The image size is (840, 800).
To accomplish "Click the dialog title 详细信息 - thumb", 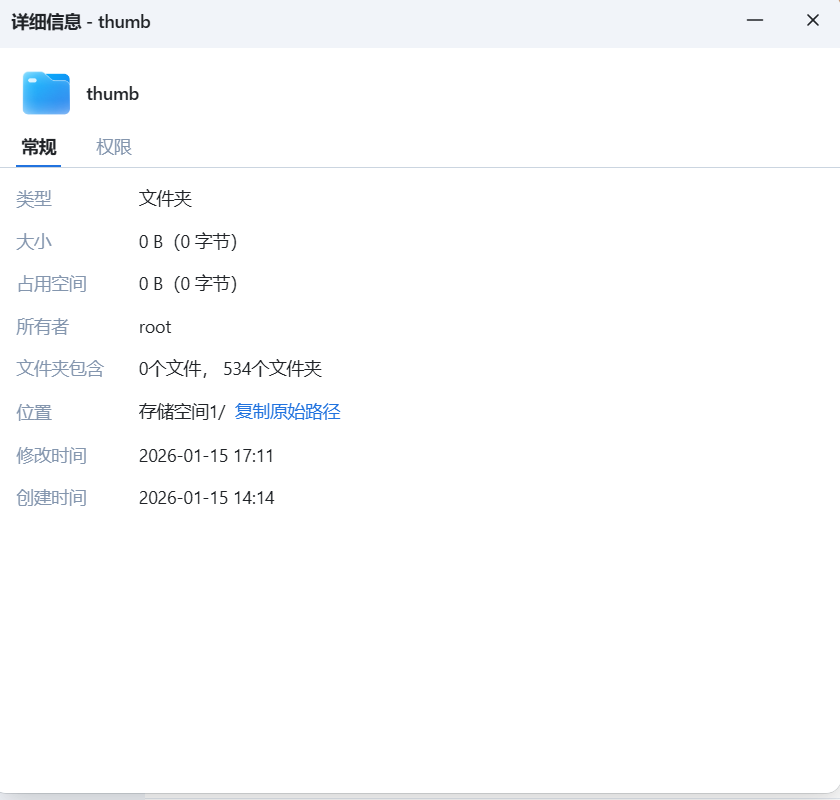I will pyautogui.click(x=81, y=21).
